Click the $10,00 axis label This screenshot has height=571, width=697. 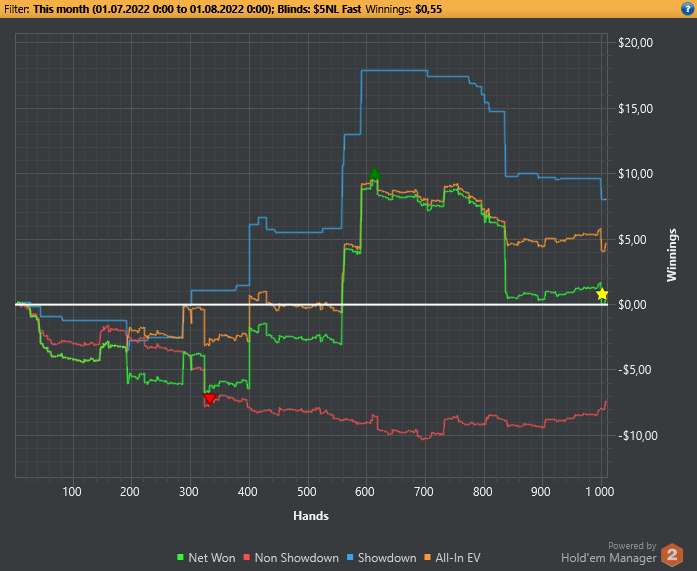point(636,174)
